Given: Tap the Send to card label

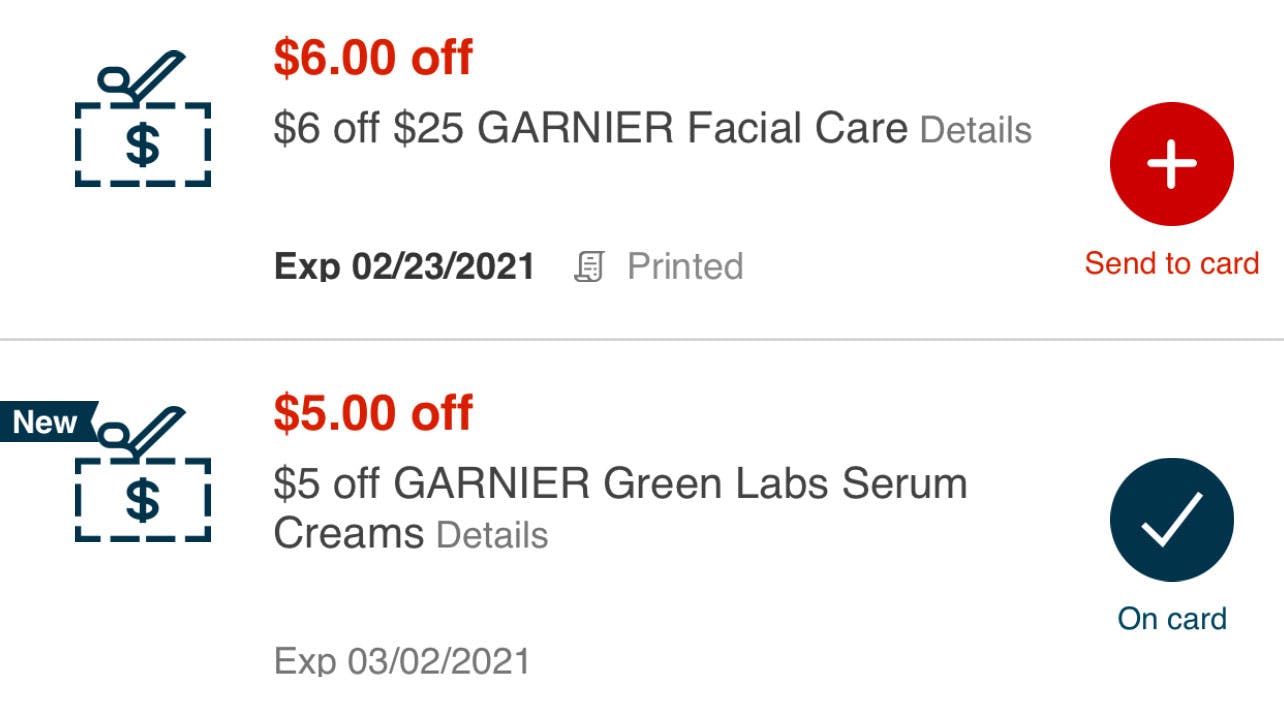Looking at the screenshot, I should pyautogui.click(x=1171, y=264).
